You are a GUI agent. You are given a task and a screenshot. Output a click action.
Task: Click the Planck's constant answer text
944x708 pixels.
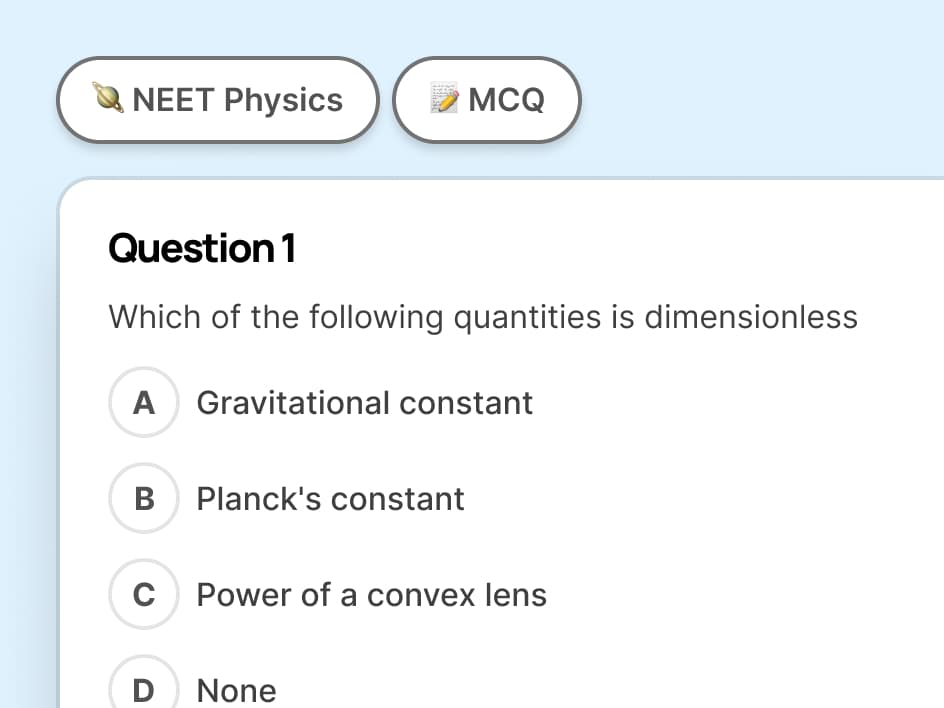[x=331, y=499]
